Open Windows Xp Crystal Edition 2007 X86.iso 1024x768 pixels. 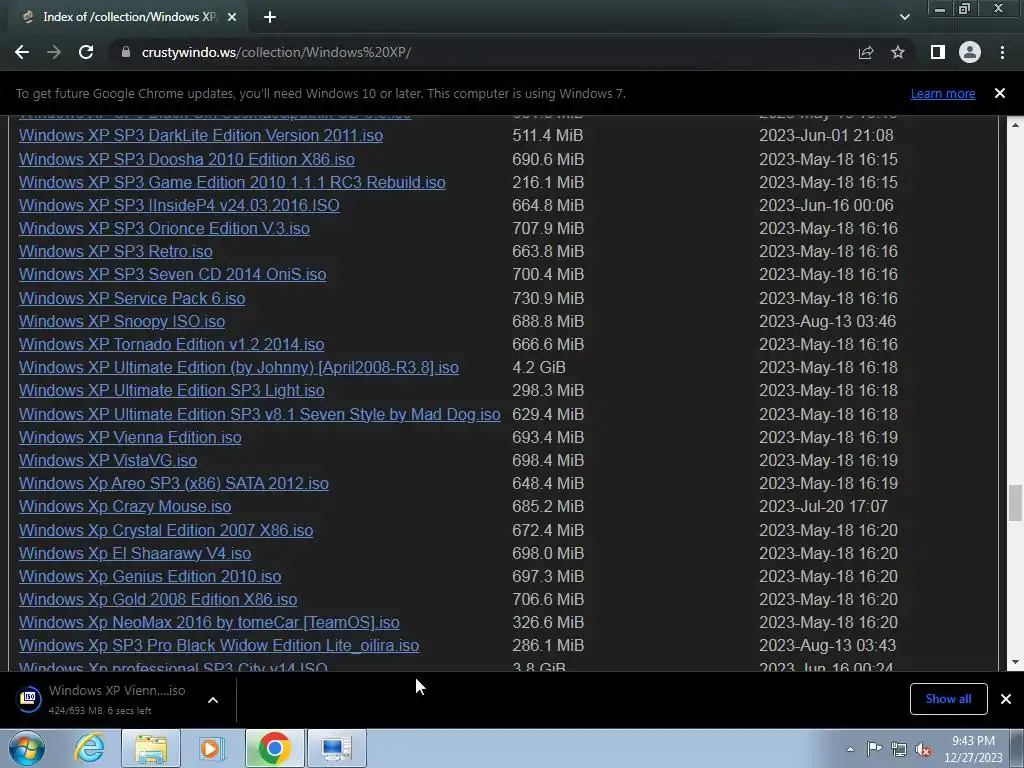[x=166, y=530]
